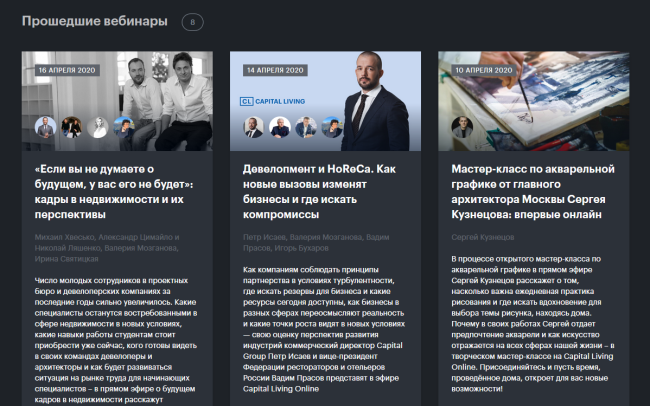Screen dimensions: 650x406
Task: Click the 10 АПРЕЛЯ 2020 date label
Action: coord(484,70)
